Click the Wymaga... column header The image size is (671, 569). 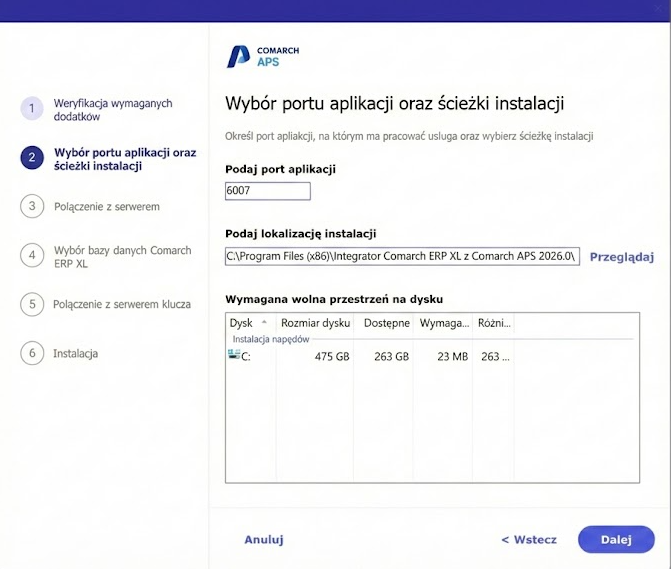click(x=443, y=323)
